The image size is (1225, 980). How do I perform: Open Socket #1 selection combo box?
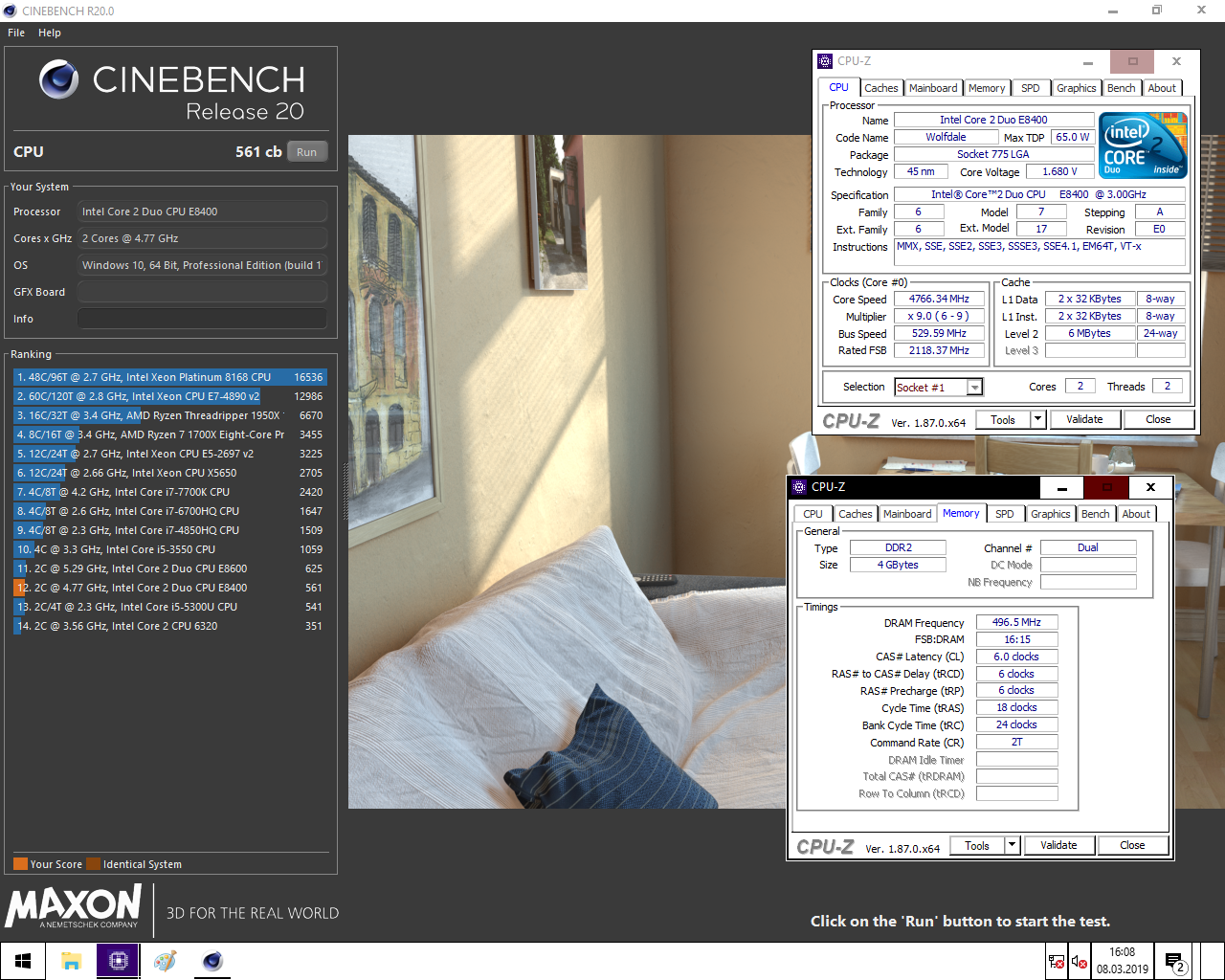click(939, 387)
